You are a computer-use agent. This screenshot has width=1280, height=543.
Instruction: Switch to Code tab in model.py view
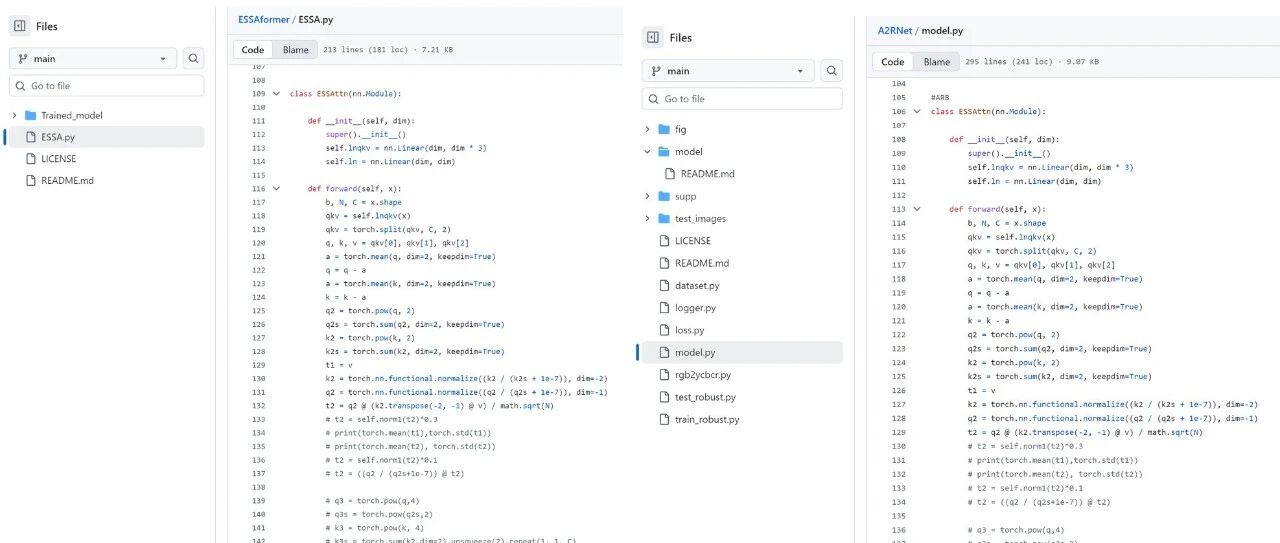click(x=893, y=62)
